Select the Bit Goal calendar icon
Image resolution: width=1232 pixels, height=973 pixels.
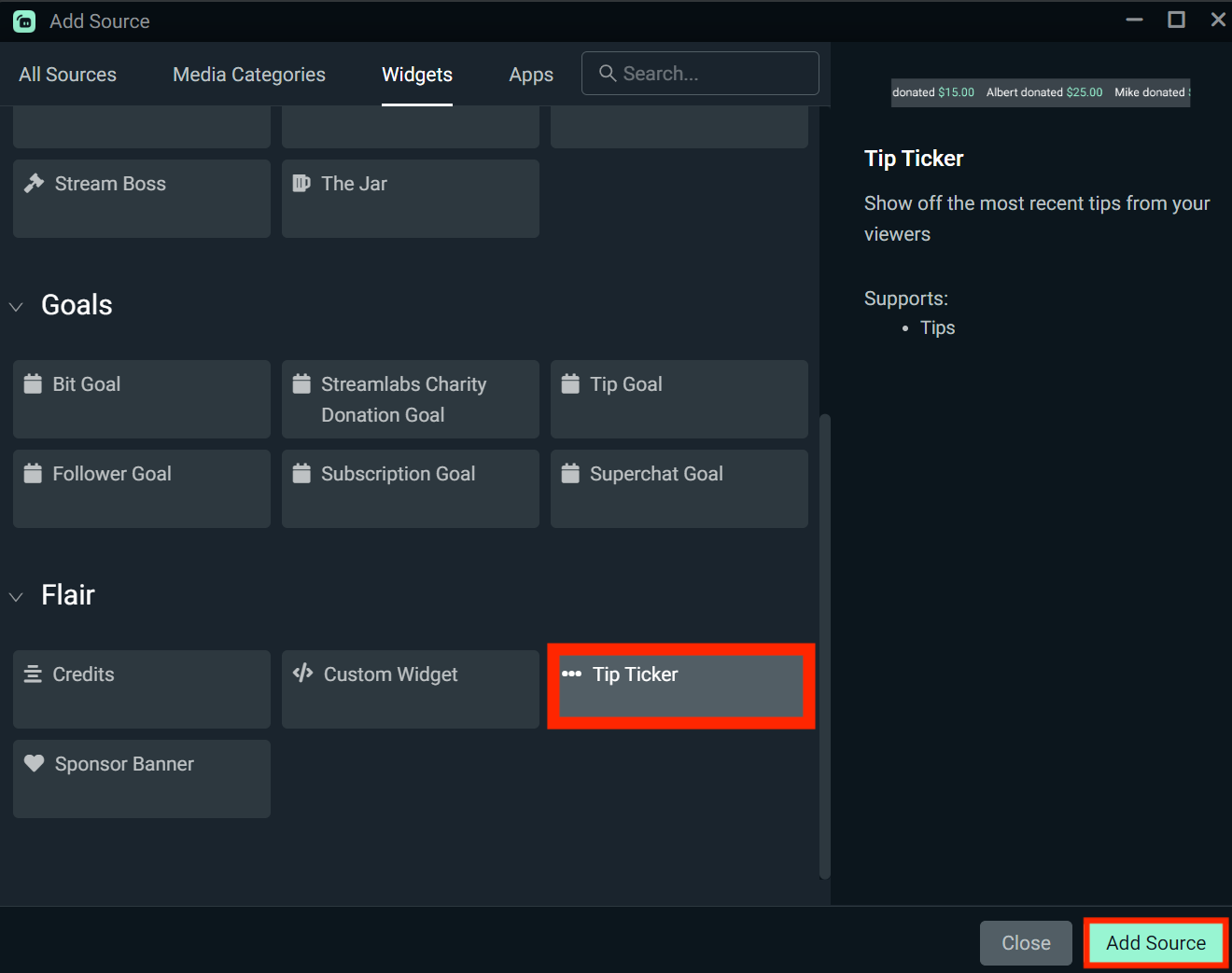[34, 382]
